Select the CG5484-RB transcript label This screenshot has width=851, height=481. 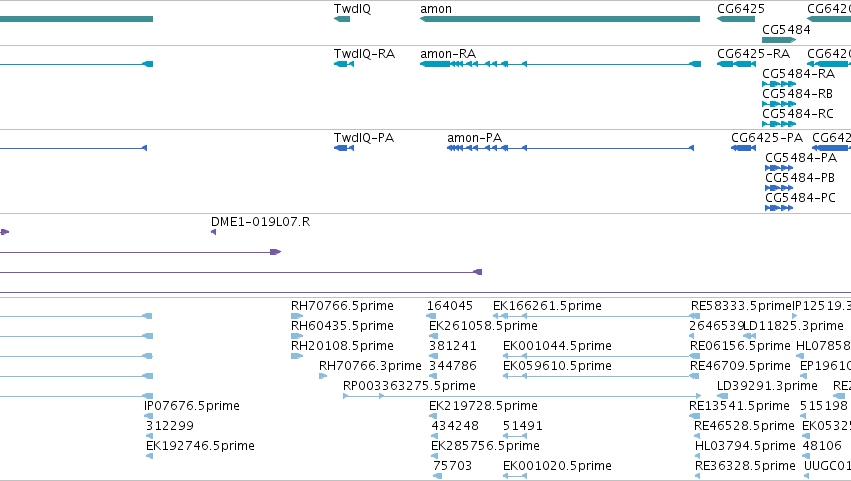click(797, 94)
